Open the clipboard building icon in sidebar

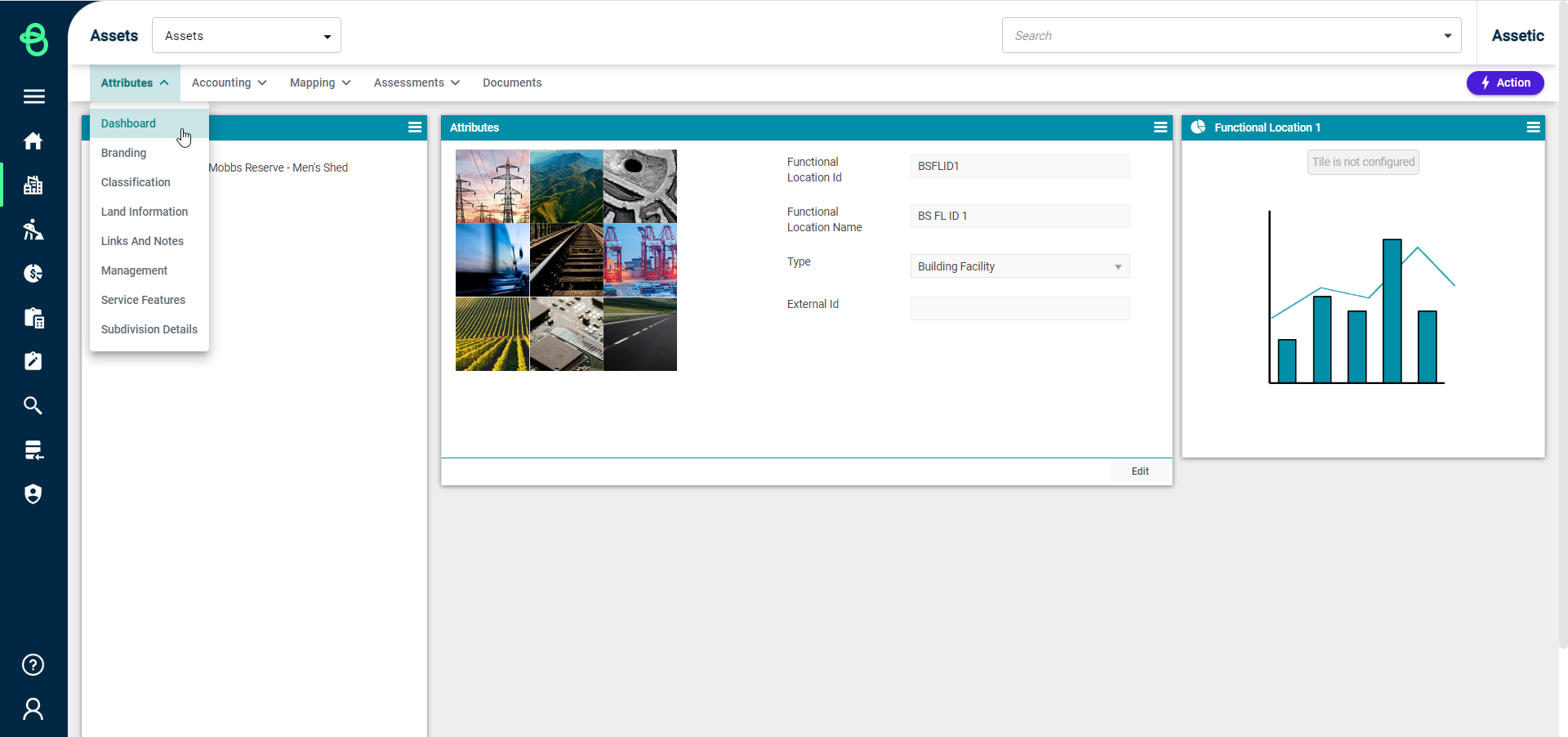tap(33, 317)
